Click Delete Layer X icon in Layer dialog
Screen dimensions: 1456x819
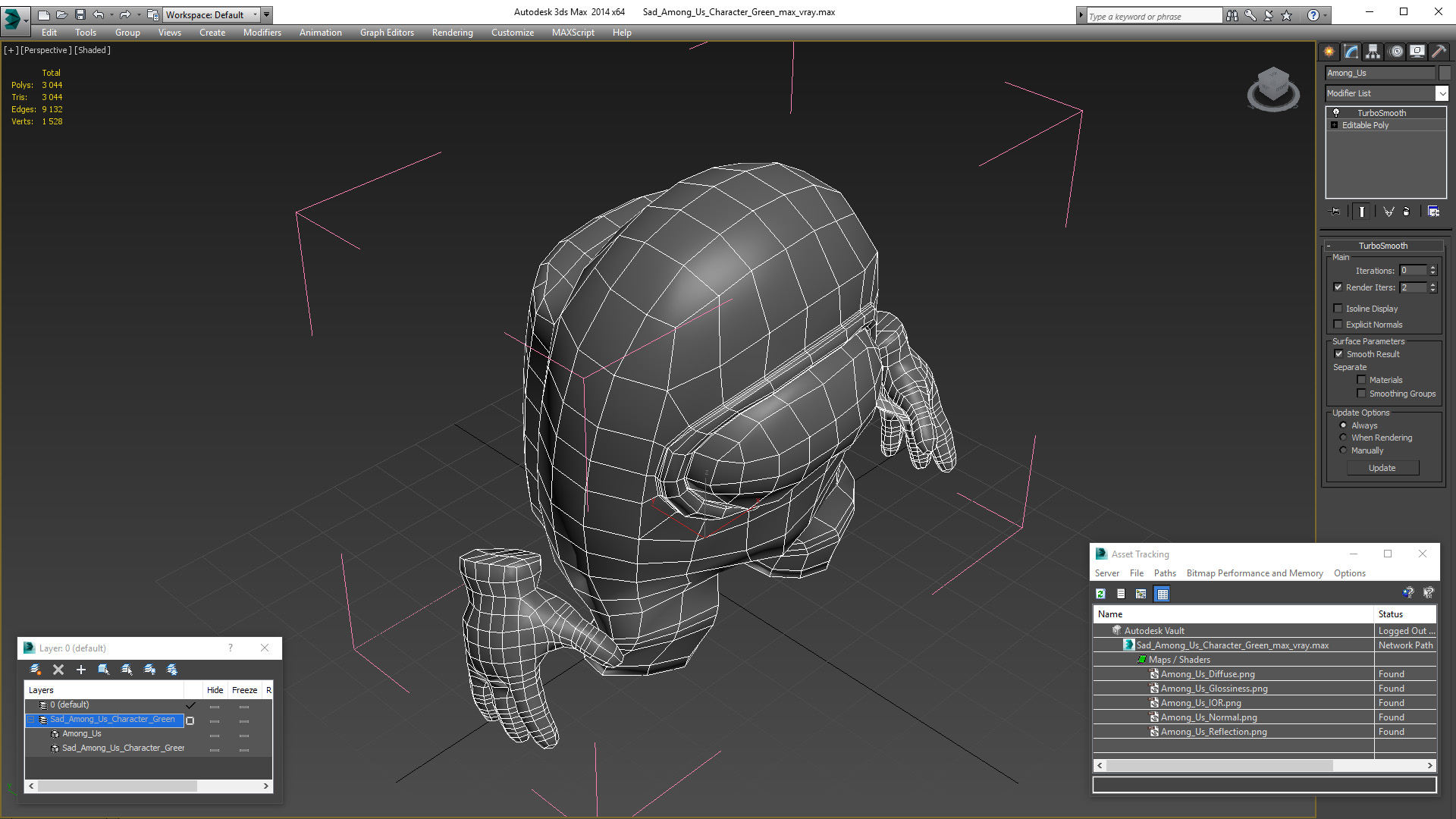pos(58,670)
